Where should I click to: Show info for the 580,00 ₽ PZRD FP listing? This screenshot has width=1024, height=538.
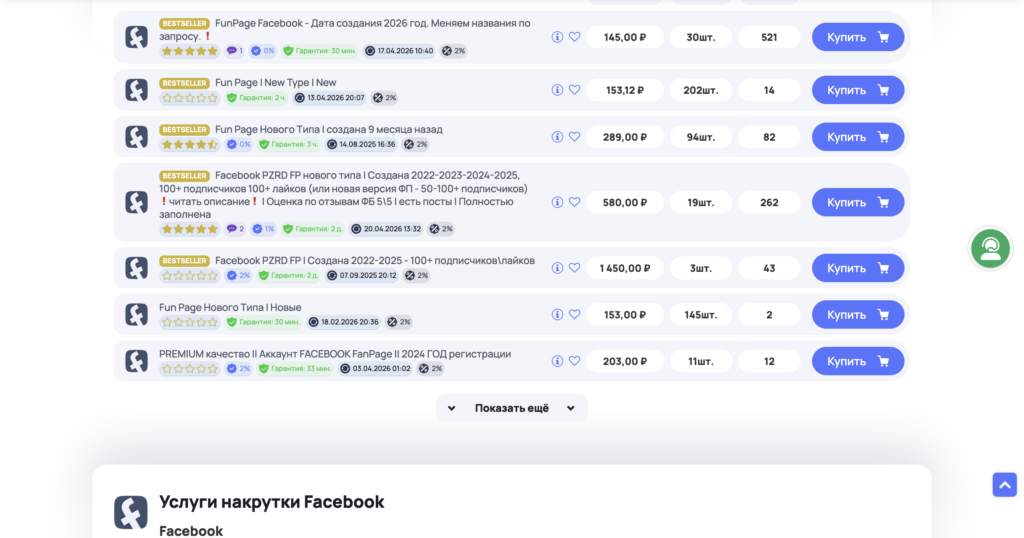click(x=557, y=202)
